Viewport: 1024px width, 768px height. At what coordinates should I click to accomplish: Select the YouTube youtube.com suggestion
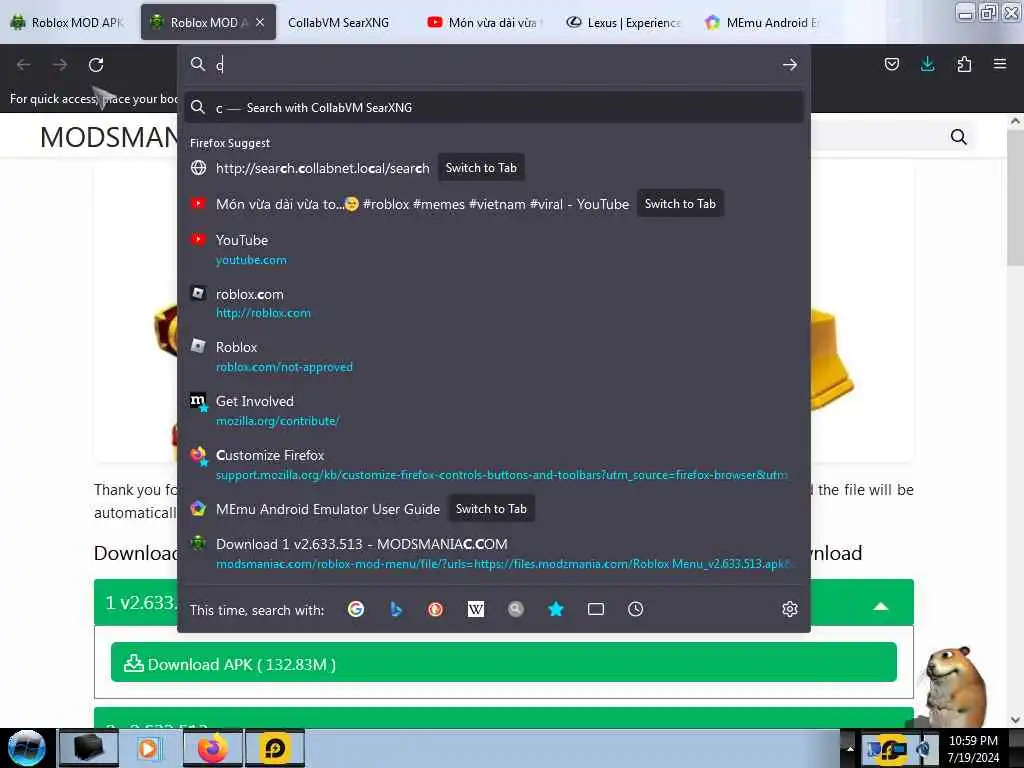[494, 249]
